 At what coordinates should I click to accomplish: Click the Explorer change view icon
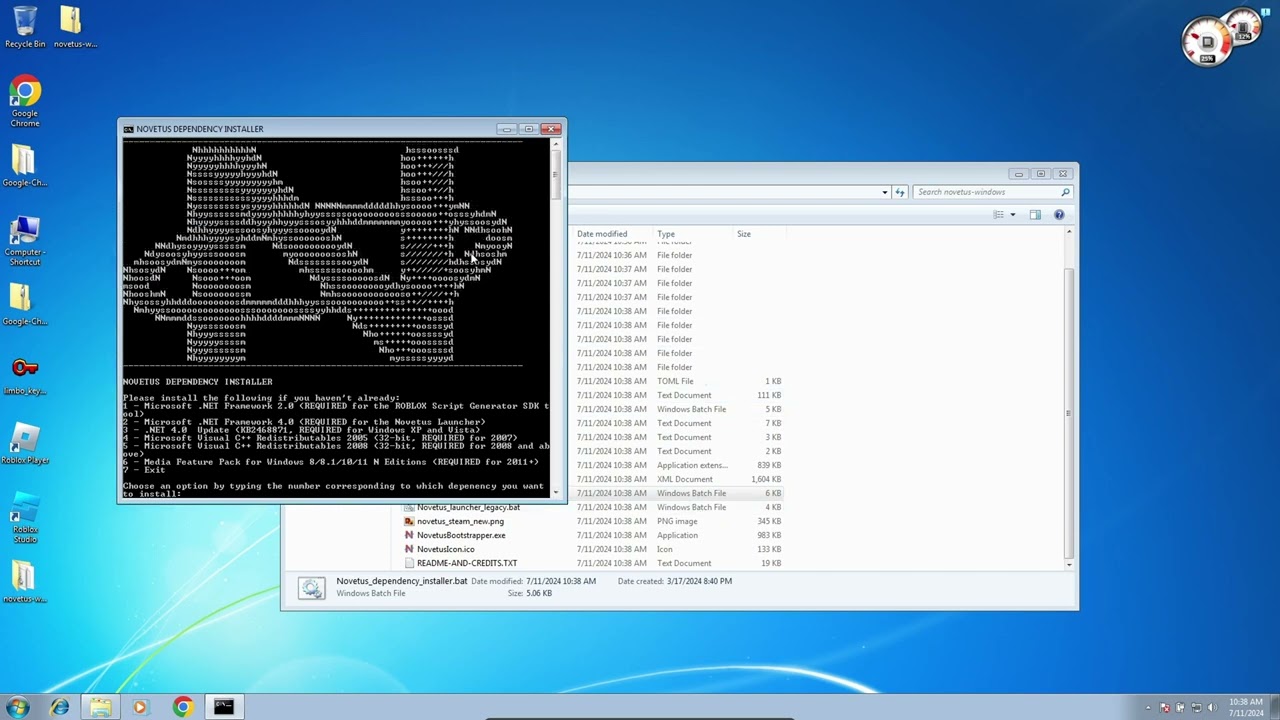998,214
